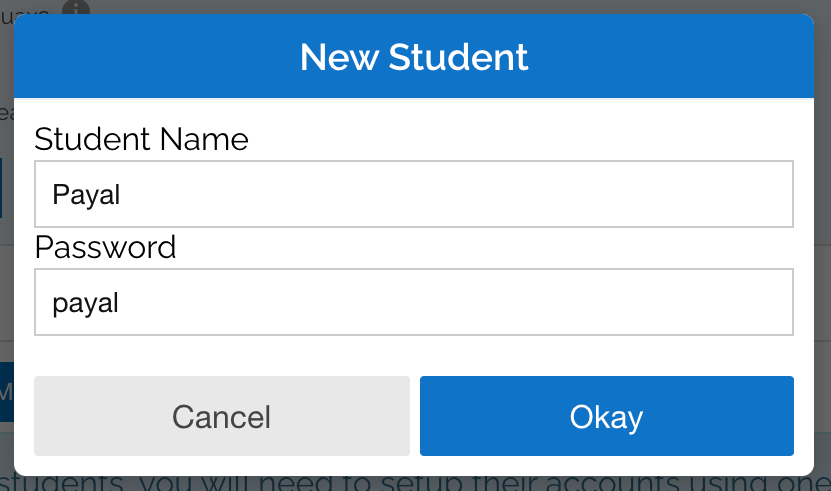Click the Password label text
The image size is (831, 491).
(105, 247)
